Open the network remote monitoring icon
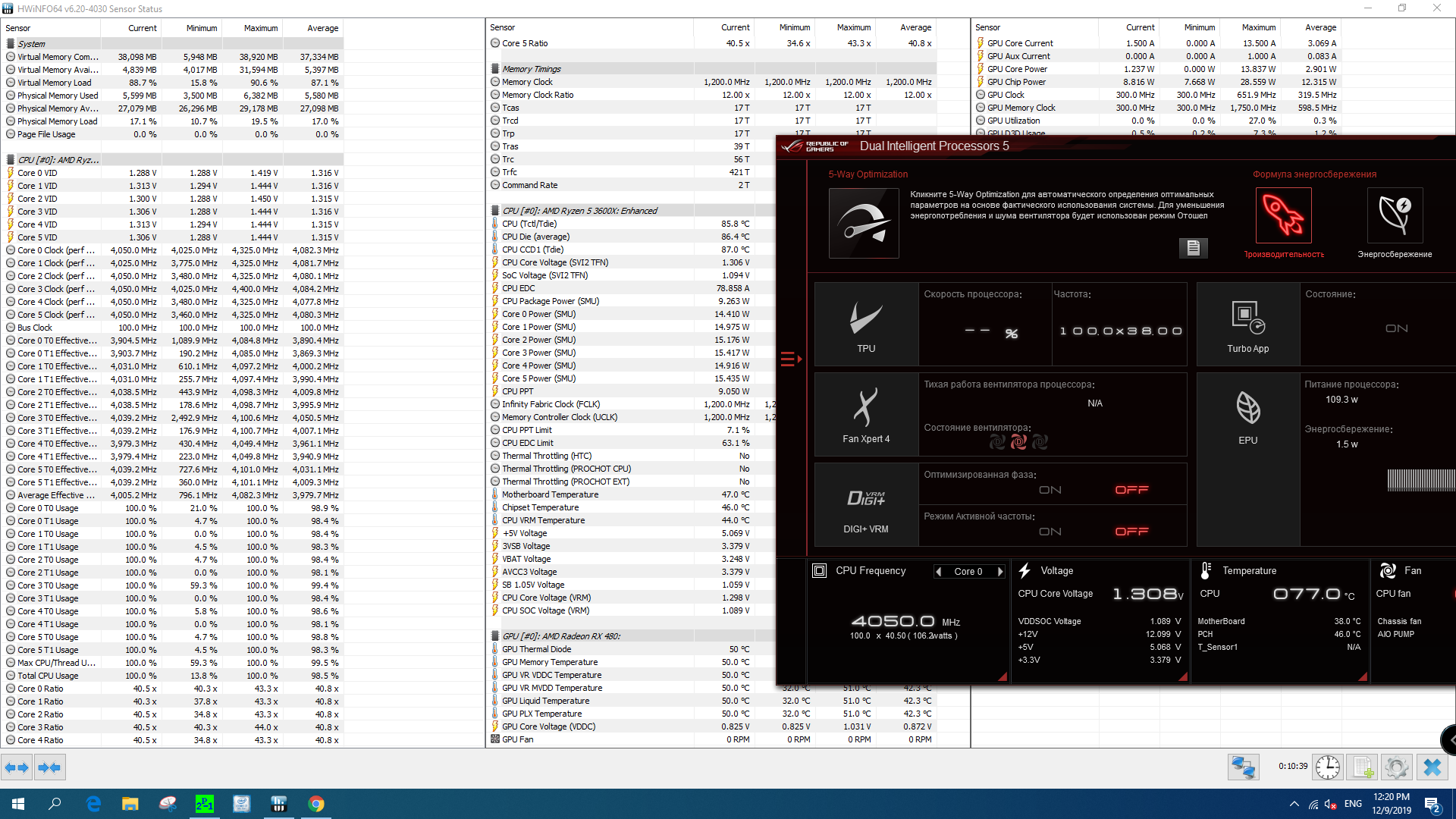 pyautogui.click(x=1243, y=767)
